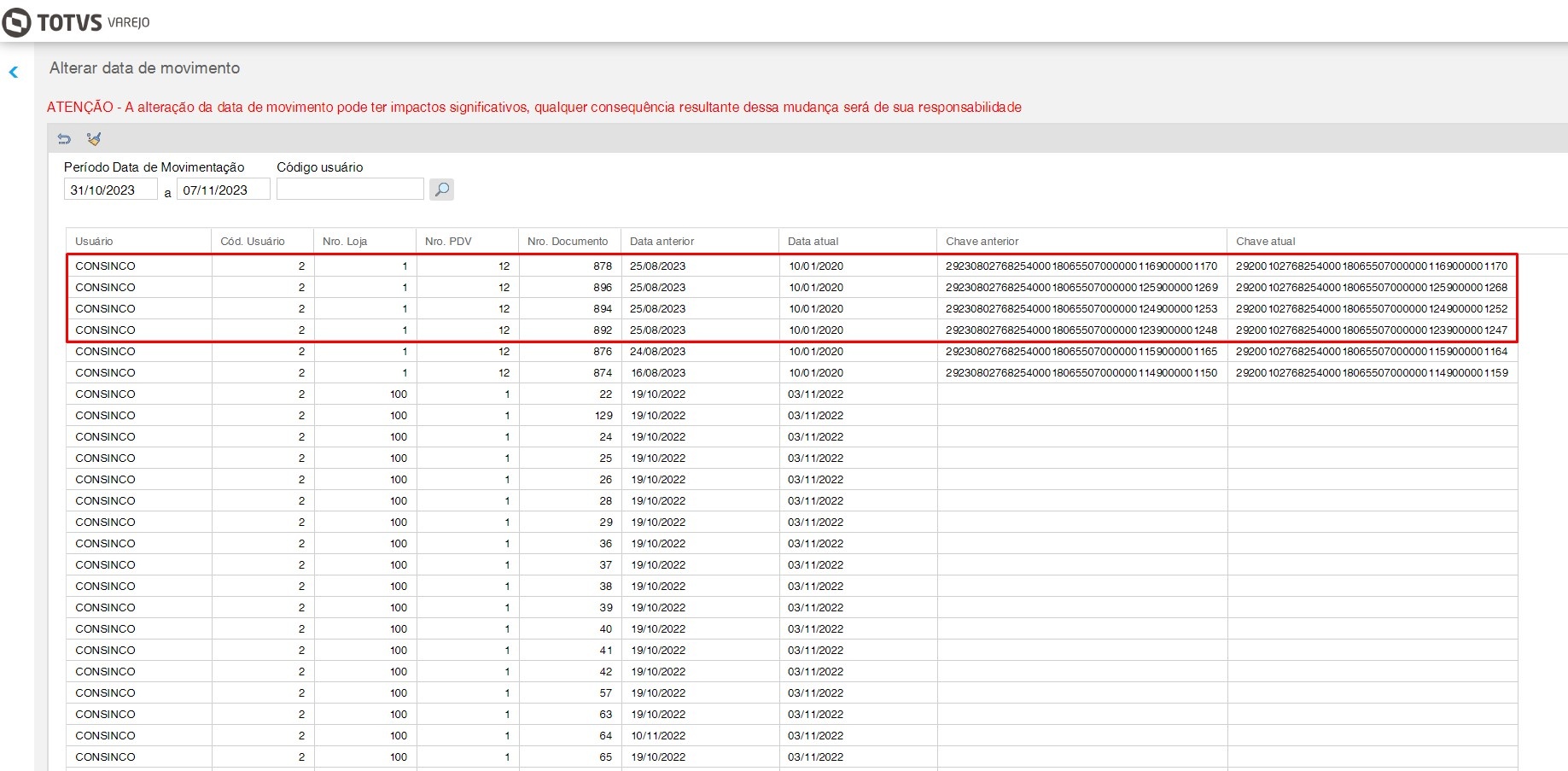Focus the start date field showing 31/10/2023

pyautogui.click(x=111, y=190)
